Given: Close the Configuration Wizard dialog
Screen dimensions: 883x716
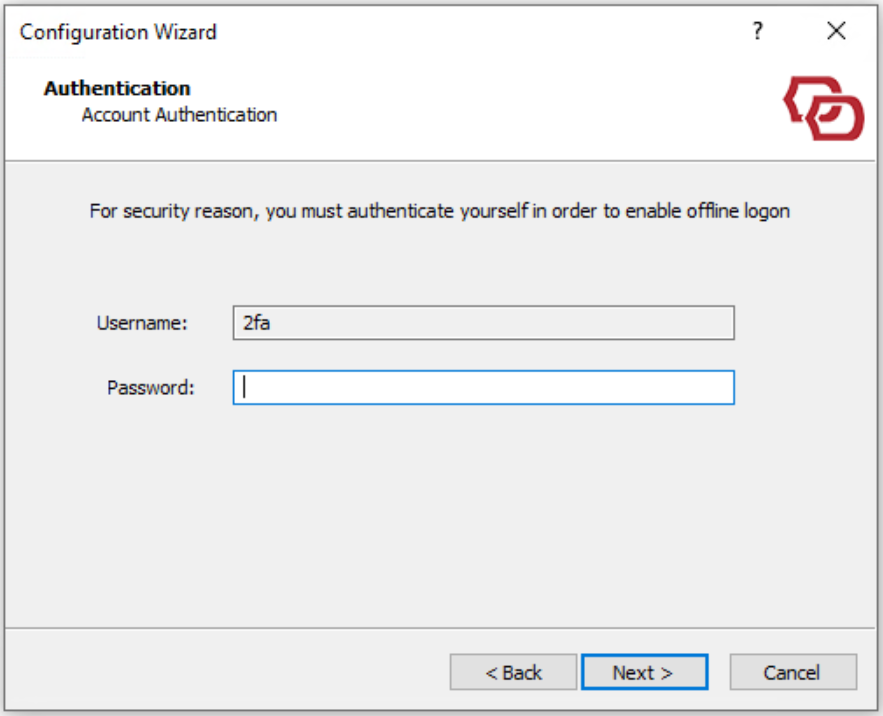Looking at the screenshot, I should pyautogui.click(x=837, y=31).
